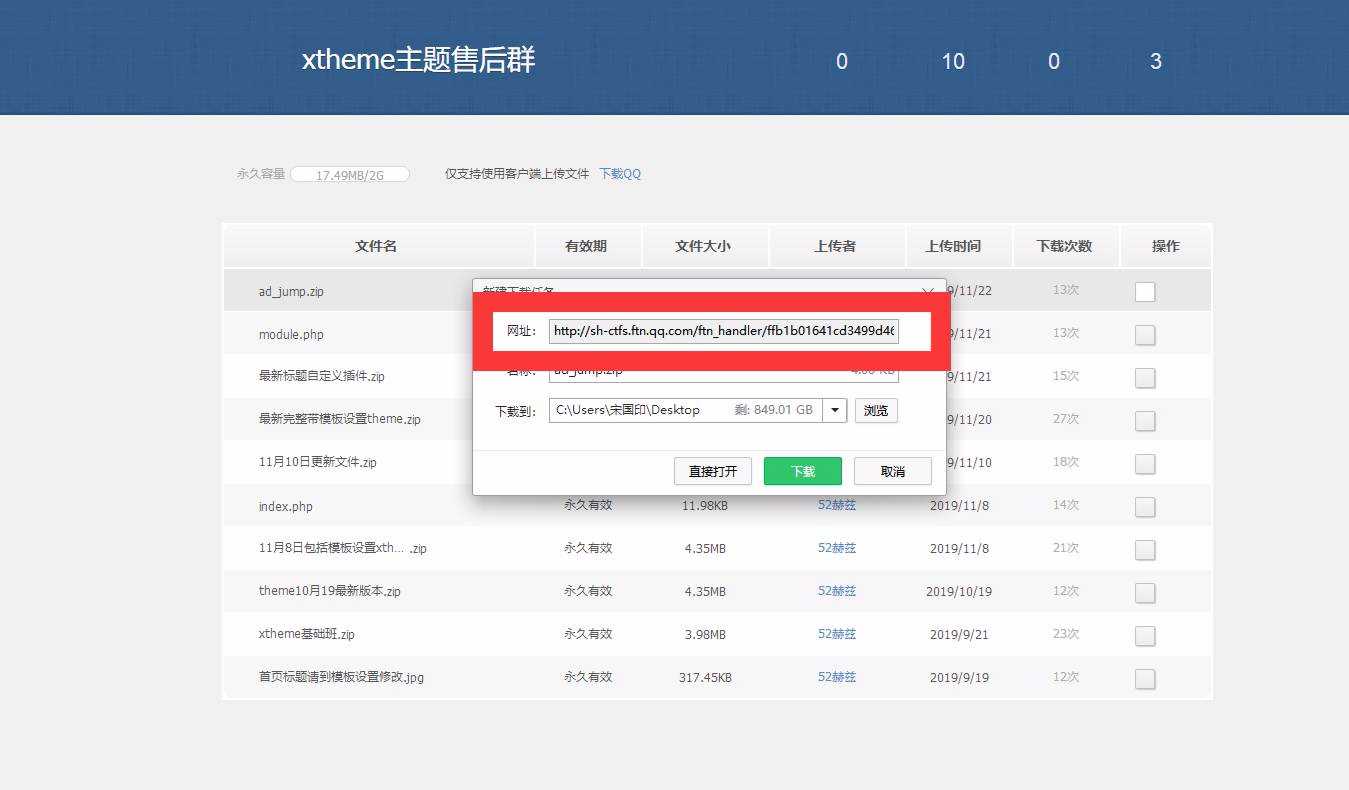This screenshot has height=790, width=1349.
Task: Click the 文件大小 column header
Action: tap(703, 246)
